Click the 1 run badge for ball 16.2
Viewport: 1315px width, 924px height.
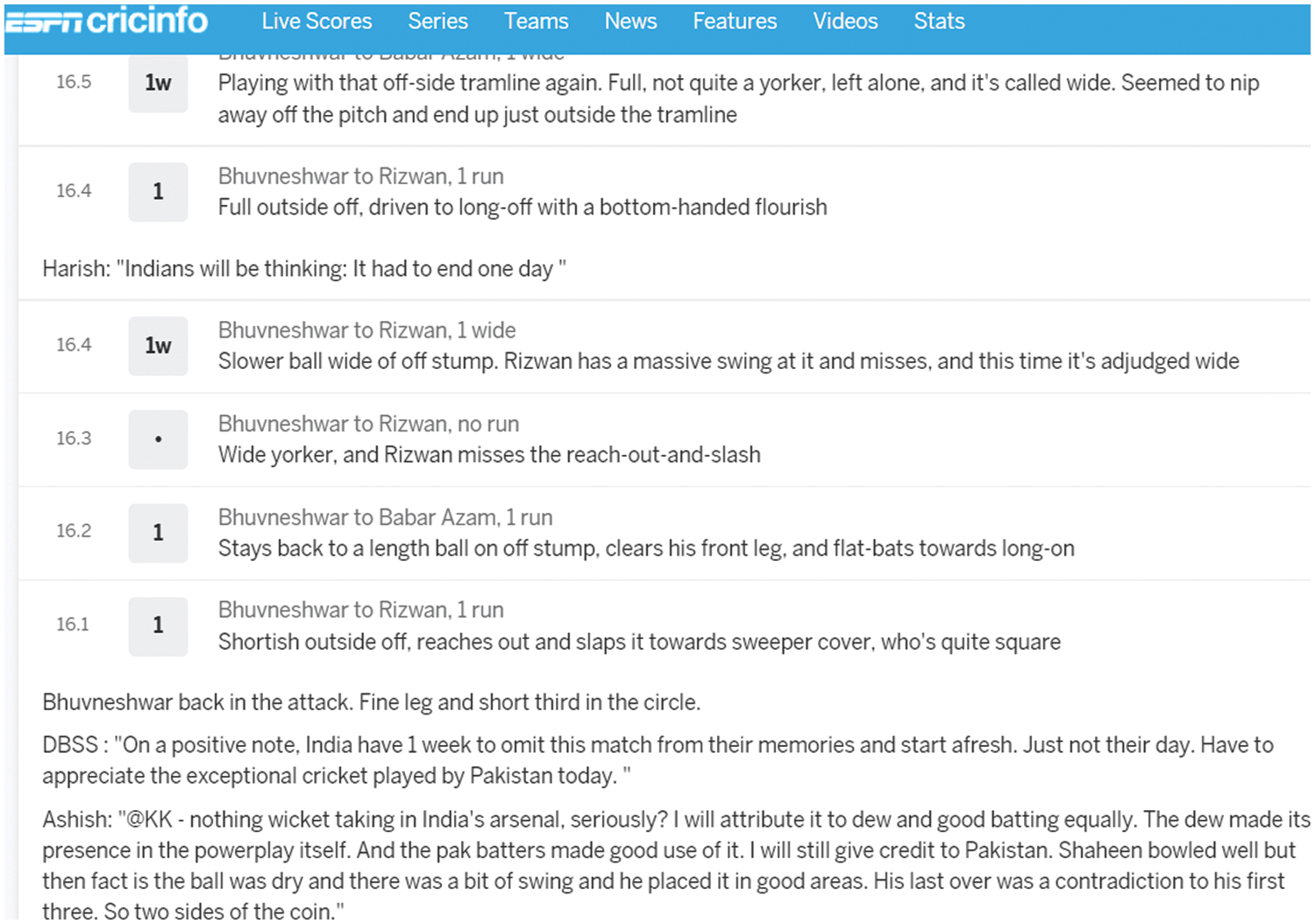[x=158, y=533]
